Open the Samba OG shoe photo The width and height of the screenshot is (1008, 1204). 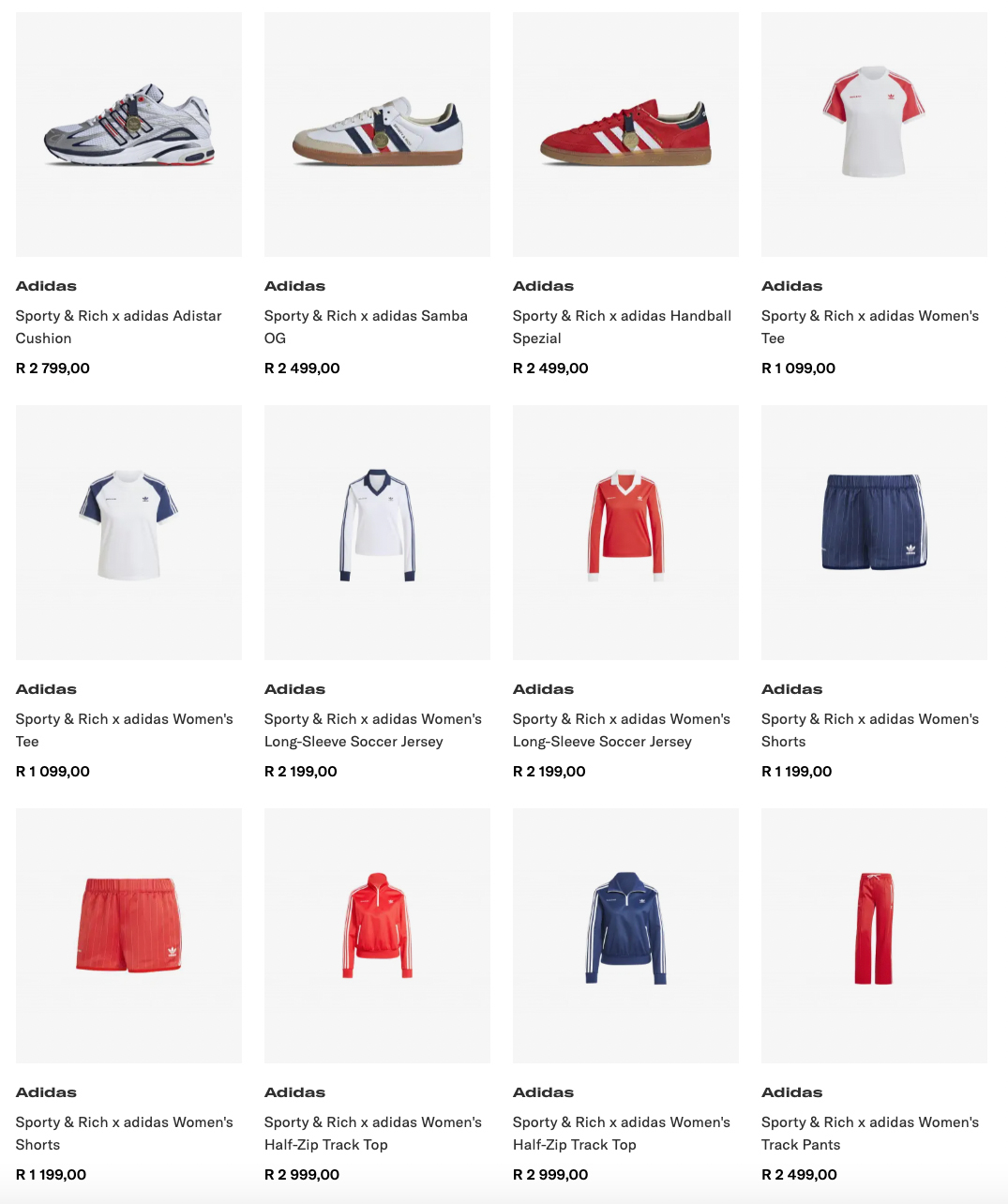(x=377, y=134)
